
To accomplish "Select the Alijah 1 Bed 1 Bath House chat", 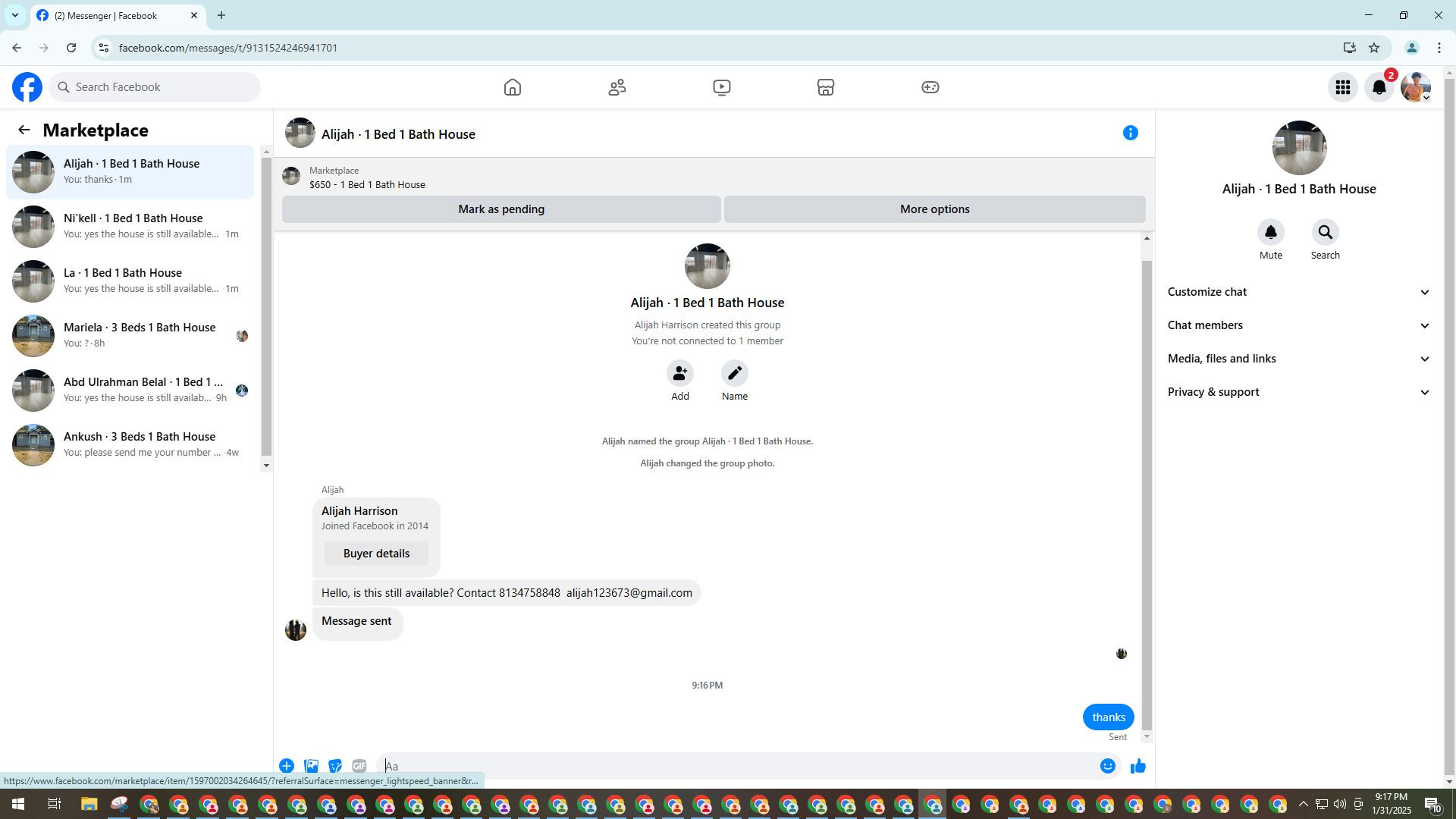I will pos(130,172).
